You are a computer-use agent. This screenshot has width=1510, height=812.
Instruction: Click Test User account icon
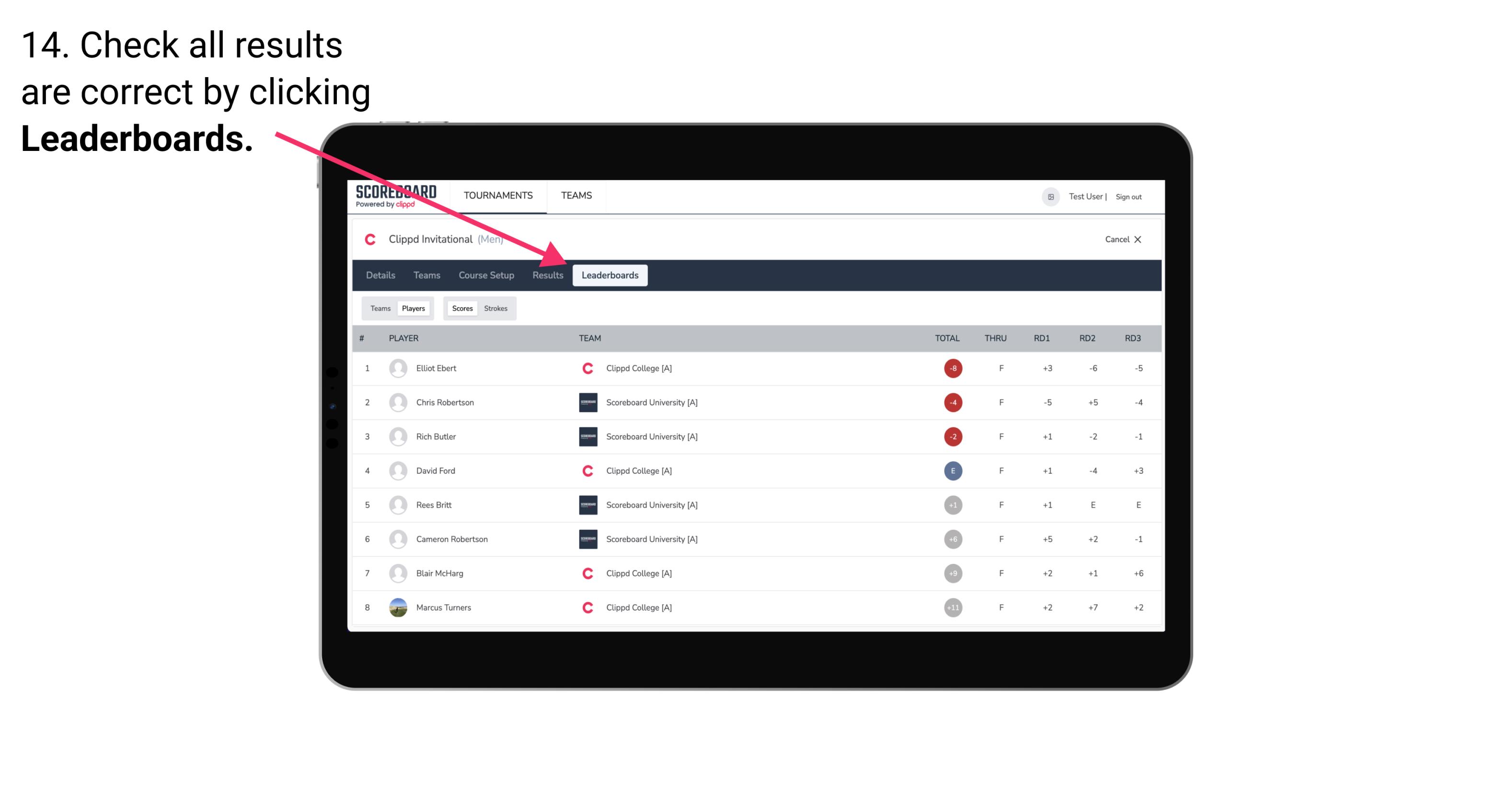click(x=1051, y=196)
